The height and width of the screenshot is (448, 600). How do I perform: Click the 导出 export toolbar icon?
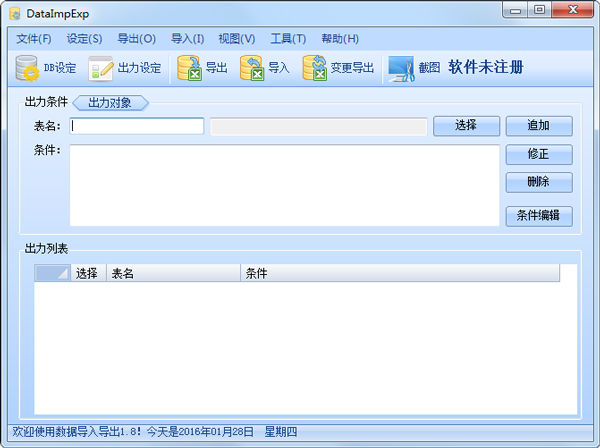[190, 68]
